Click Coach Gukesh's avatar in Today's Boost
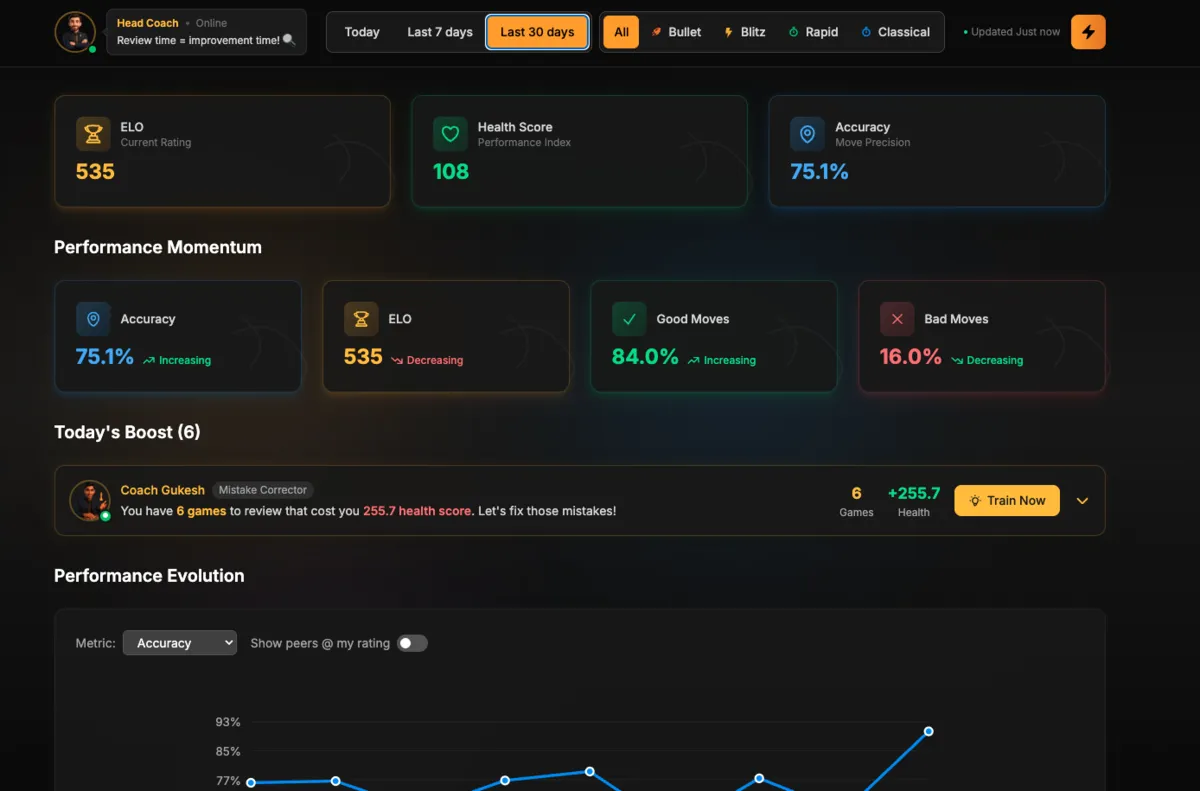 [89, 500]
